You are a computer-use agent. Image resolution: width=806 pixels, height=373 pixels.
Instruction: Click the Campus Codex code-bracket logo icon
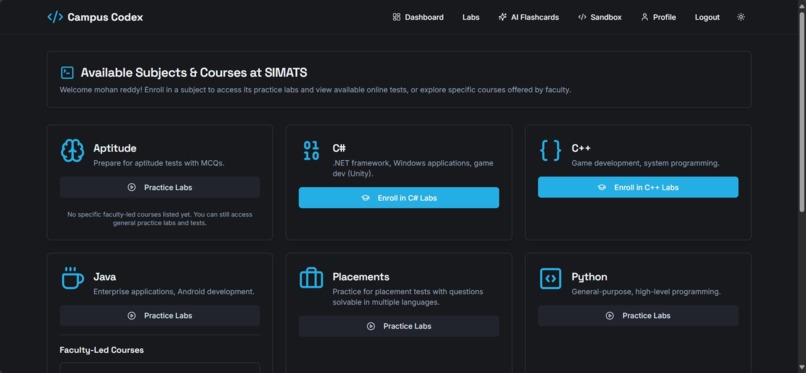[x=55, y=17]
